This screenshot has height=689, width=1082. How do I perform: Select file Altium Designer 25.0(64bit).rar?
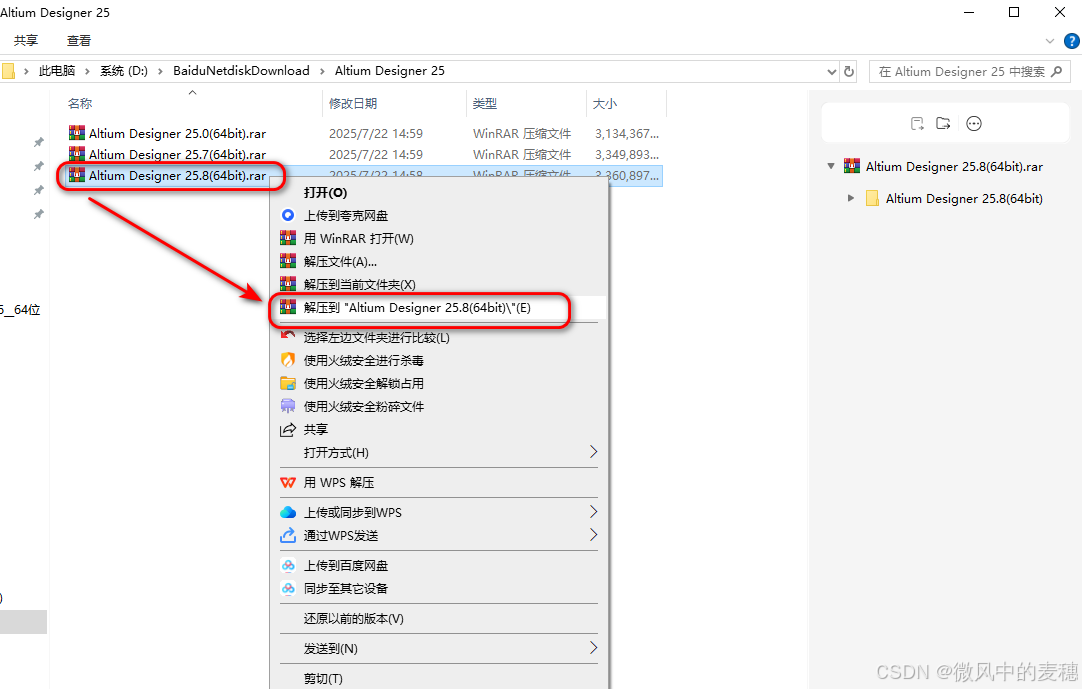click(x=177, y=133)
